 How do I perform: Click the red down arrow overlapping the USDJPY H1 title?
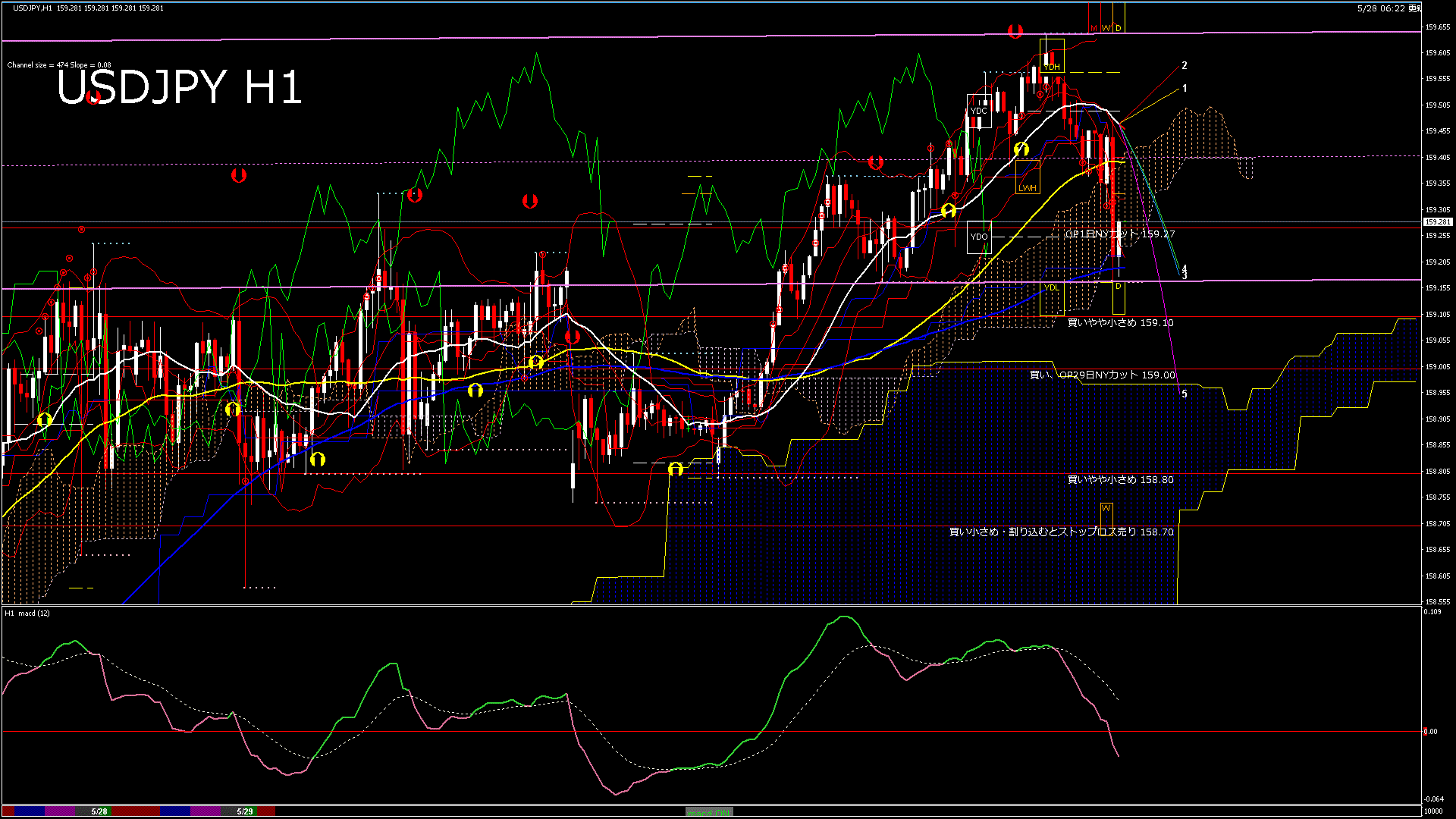(94, 97)
